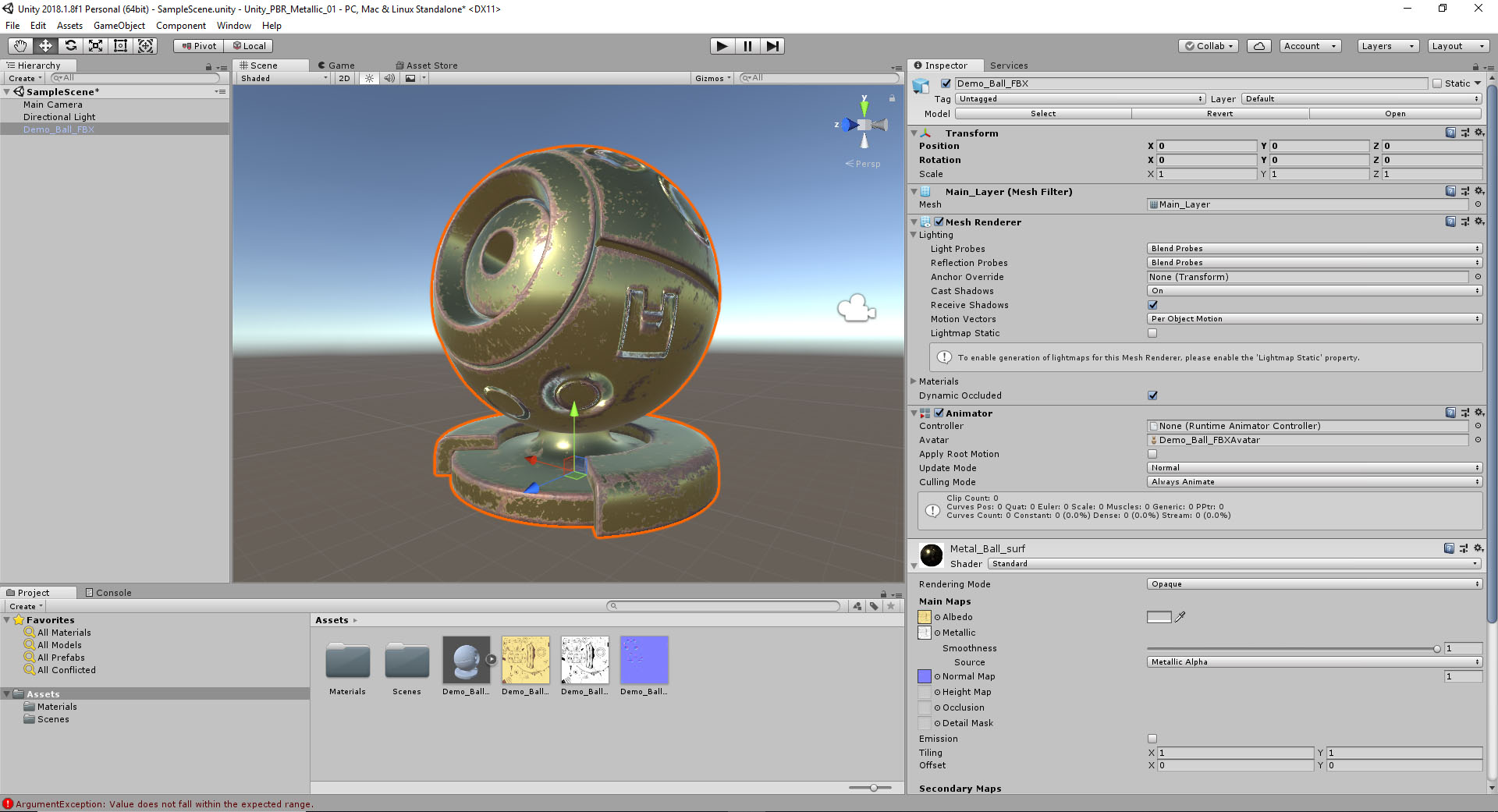The image size is (1498, 812).
Task: Open the Cast Shadows dropdown
Action: (x=1314, y=291)
